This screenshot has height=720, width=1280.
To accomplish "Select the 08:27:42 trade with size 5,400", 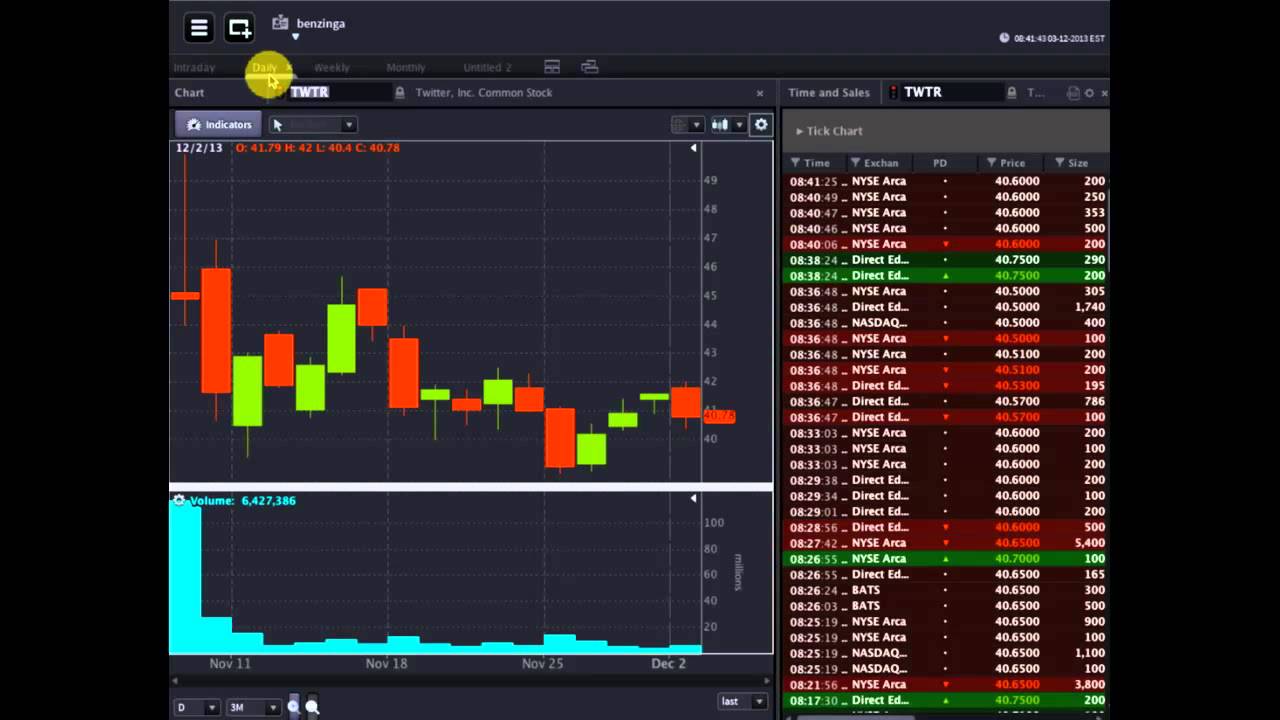I will [x=946, y=543].
